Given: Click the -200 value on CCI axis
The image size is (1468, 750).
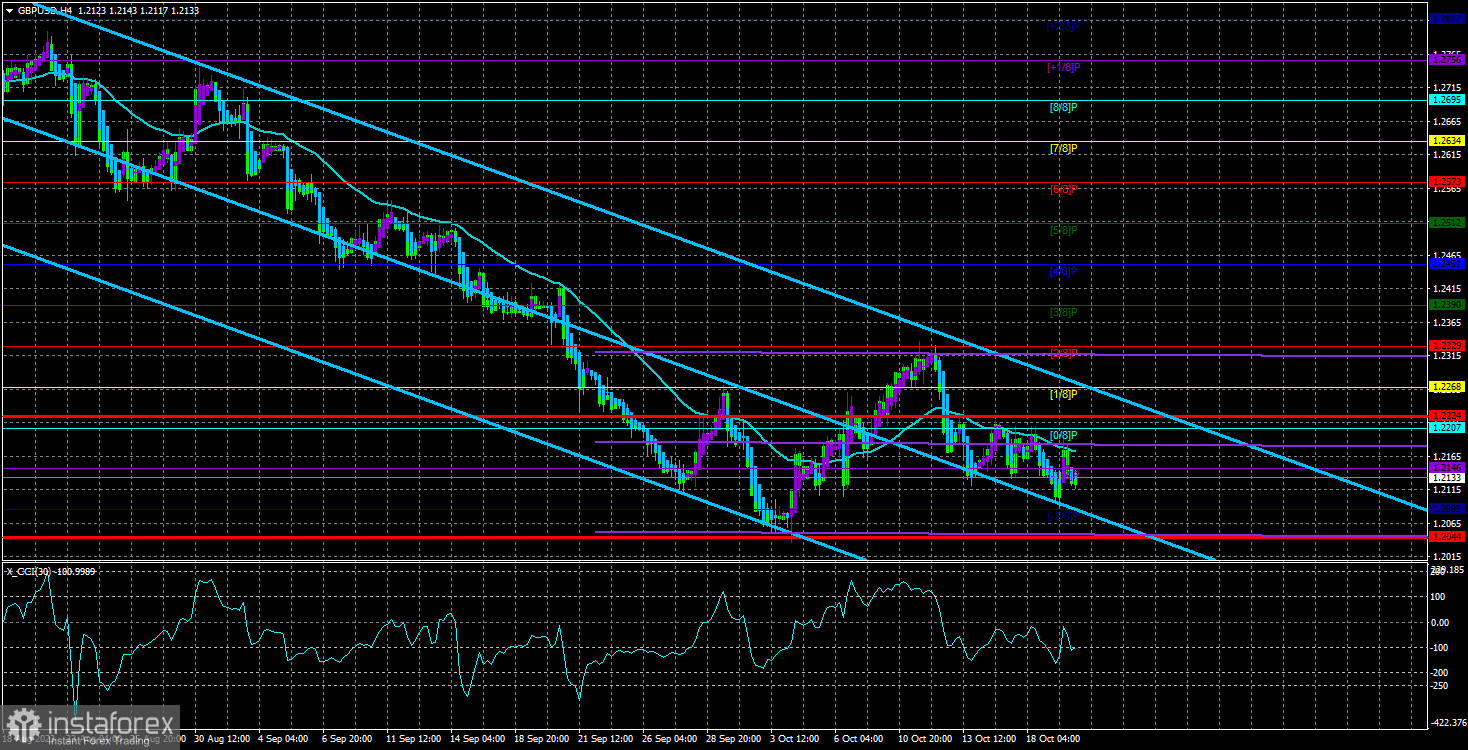Looking at the screenshot, I should (x=1441, y=672).
